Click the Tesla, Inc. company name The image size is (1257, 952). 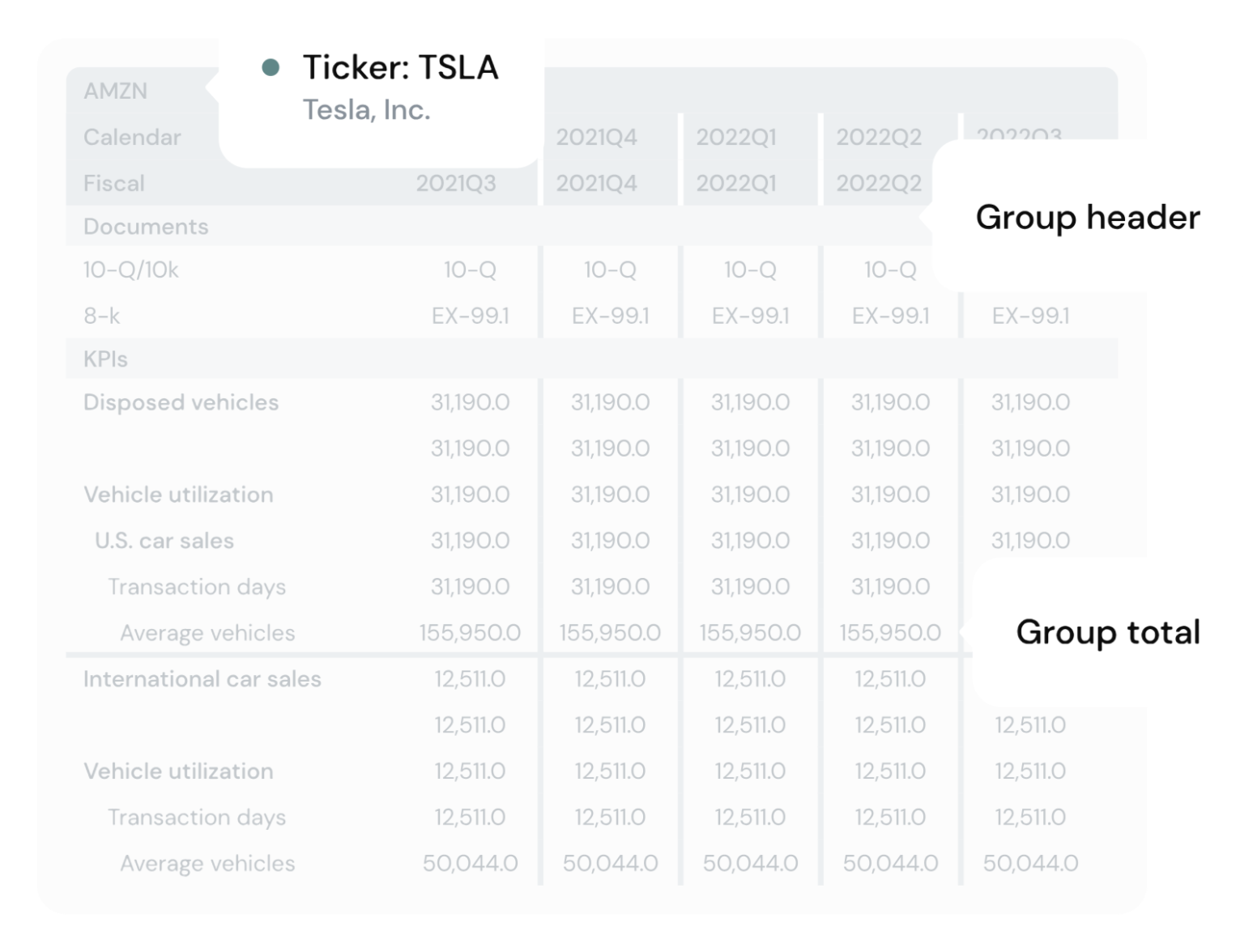(366, 109)
